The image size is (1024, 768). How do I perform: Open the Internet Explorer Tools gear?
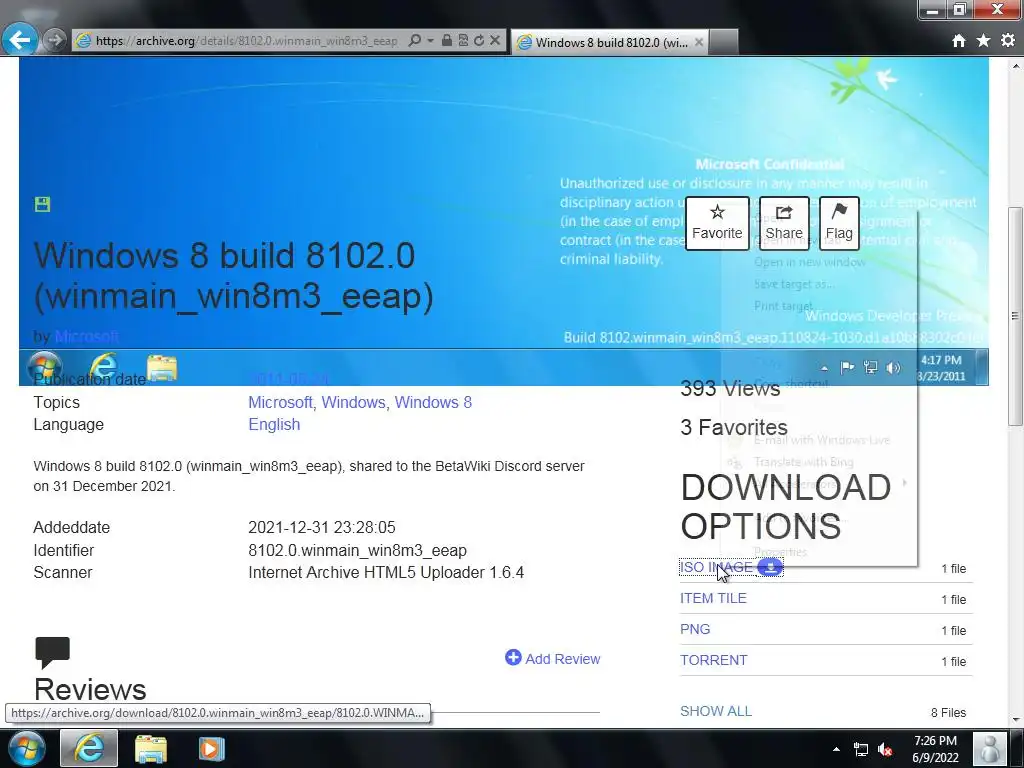point(1008,40)
